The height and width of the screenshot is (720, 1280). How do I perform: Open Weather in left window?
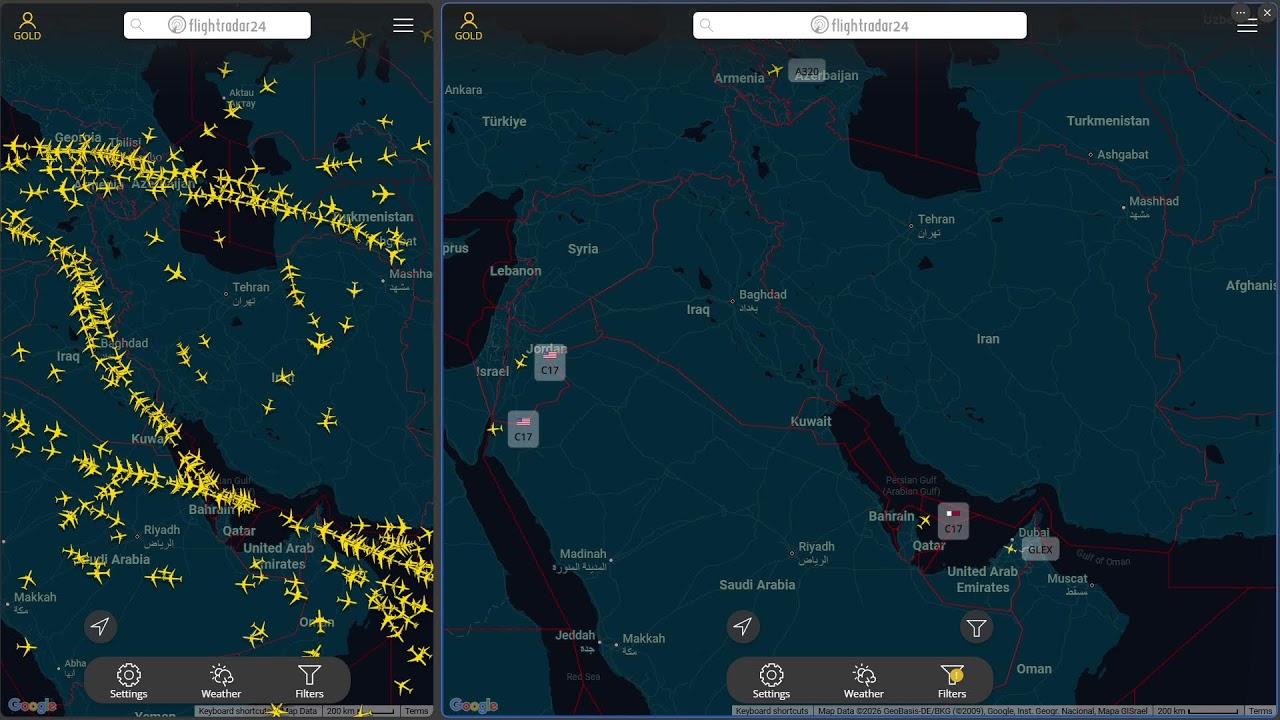pyautogui.click(x=221, y=681)
